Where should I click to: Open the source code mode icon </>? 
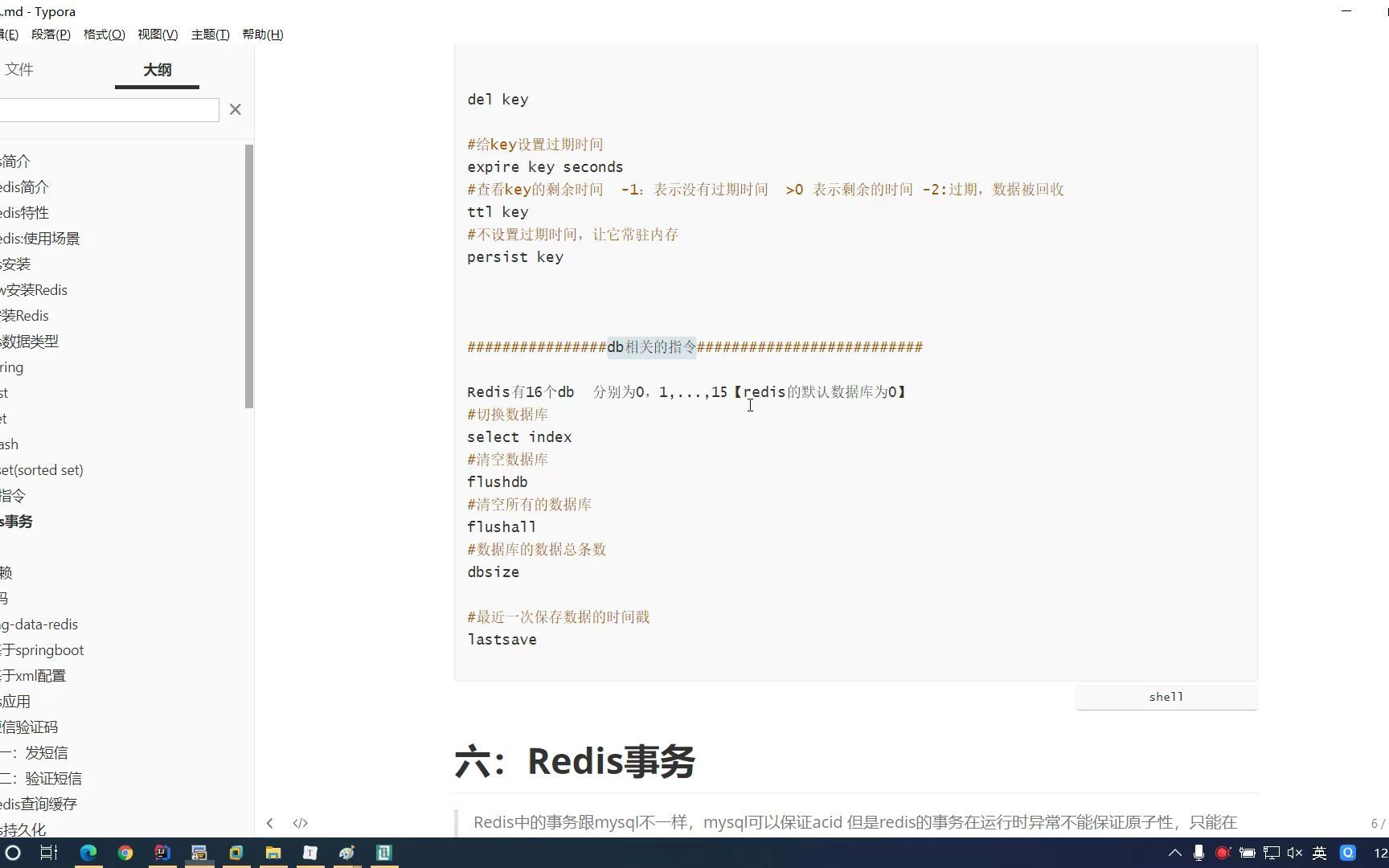pos(301,822)
